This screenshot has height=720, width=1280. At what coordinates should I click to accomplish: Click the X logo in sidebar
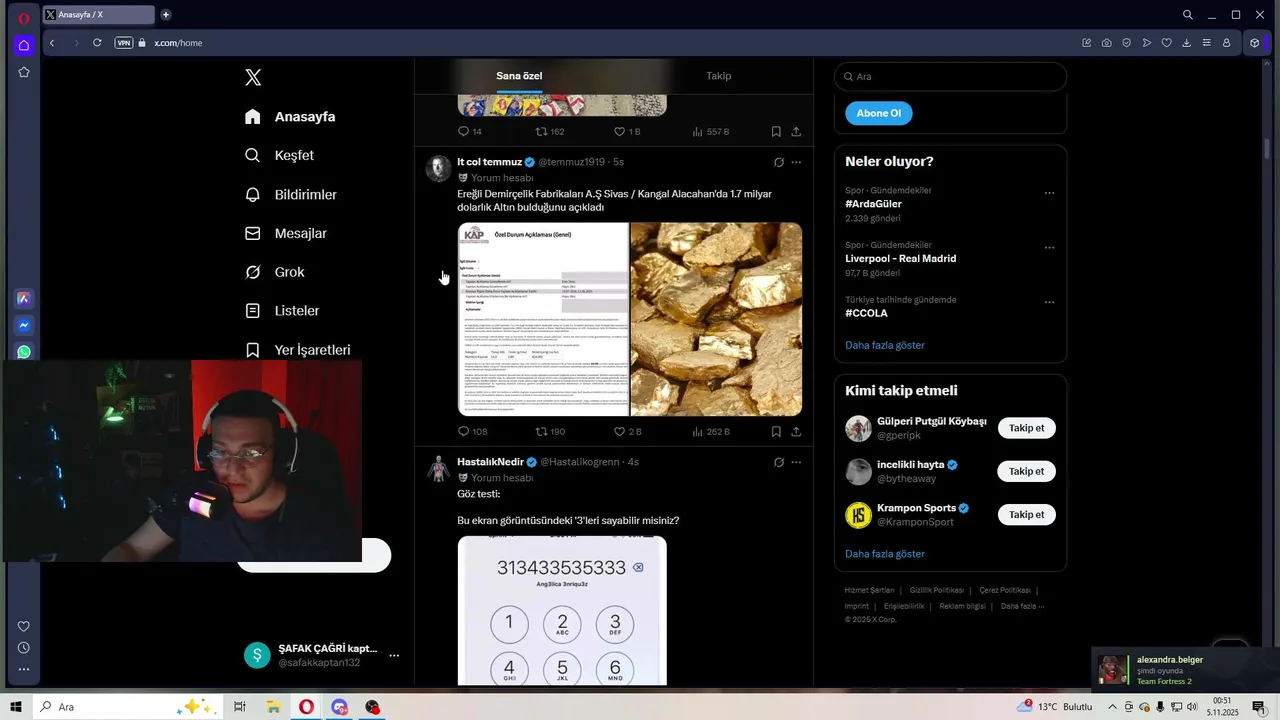(x=253, y=77)
